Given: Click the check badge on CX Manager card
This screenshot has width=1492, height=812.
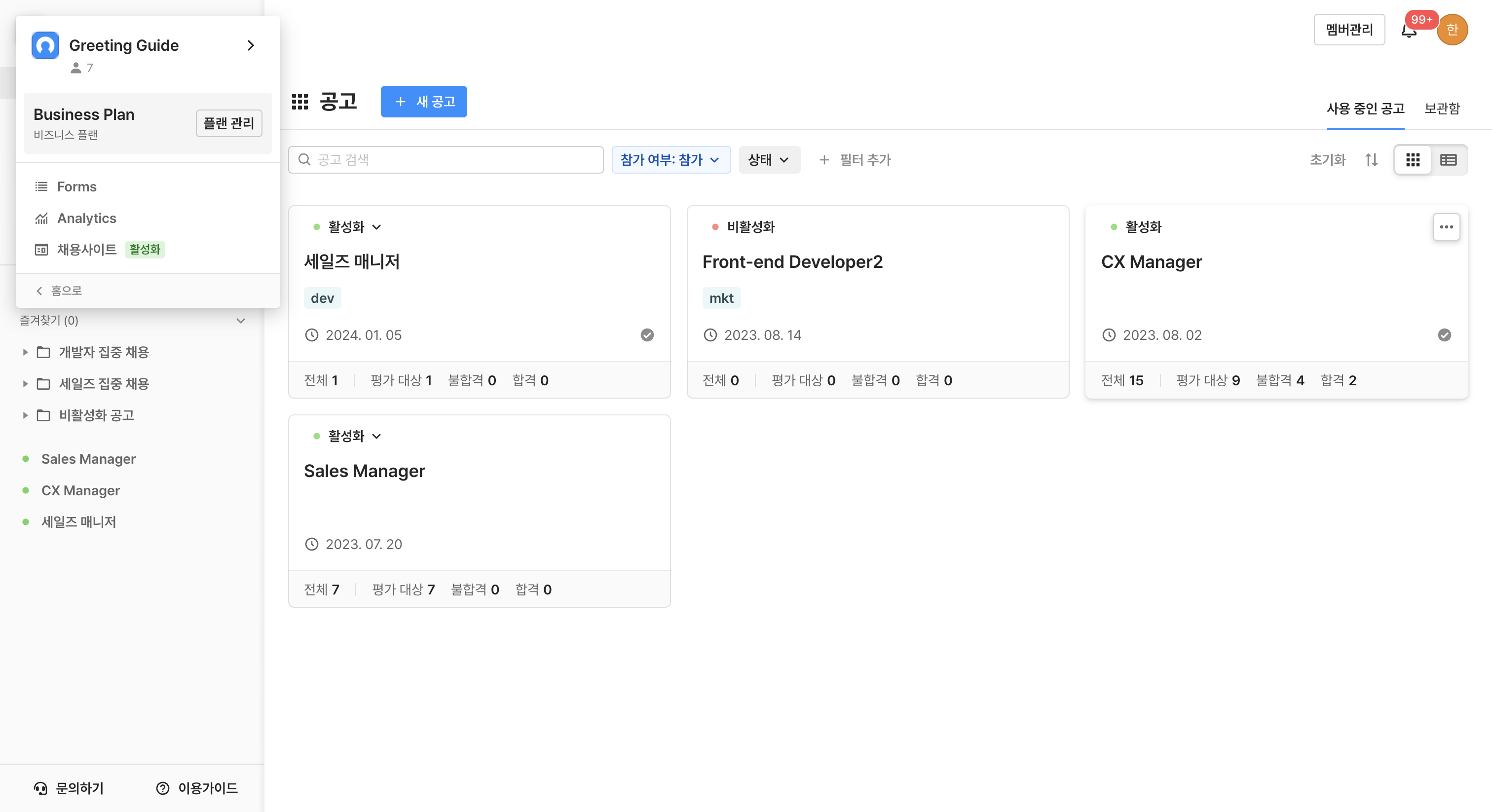Looking at the screenshot, I should (1444, 335).
